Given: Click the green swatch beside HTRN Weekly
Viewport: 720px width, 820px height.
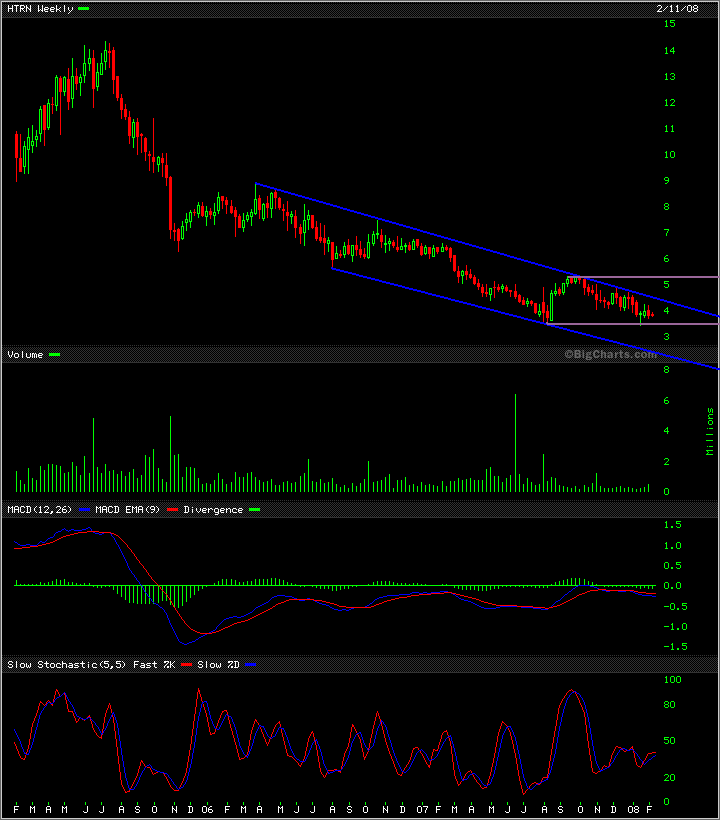Looking at the screenshot, I should (x=84, y=8).
